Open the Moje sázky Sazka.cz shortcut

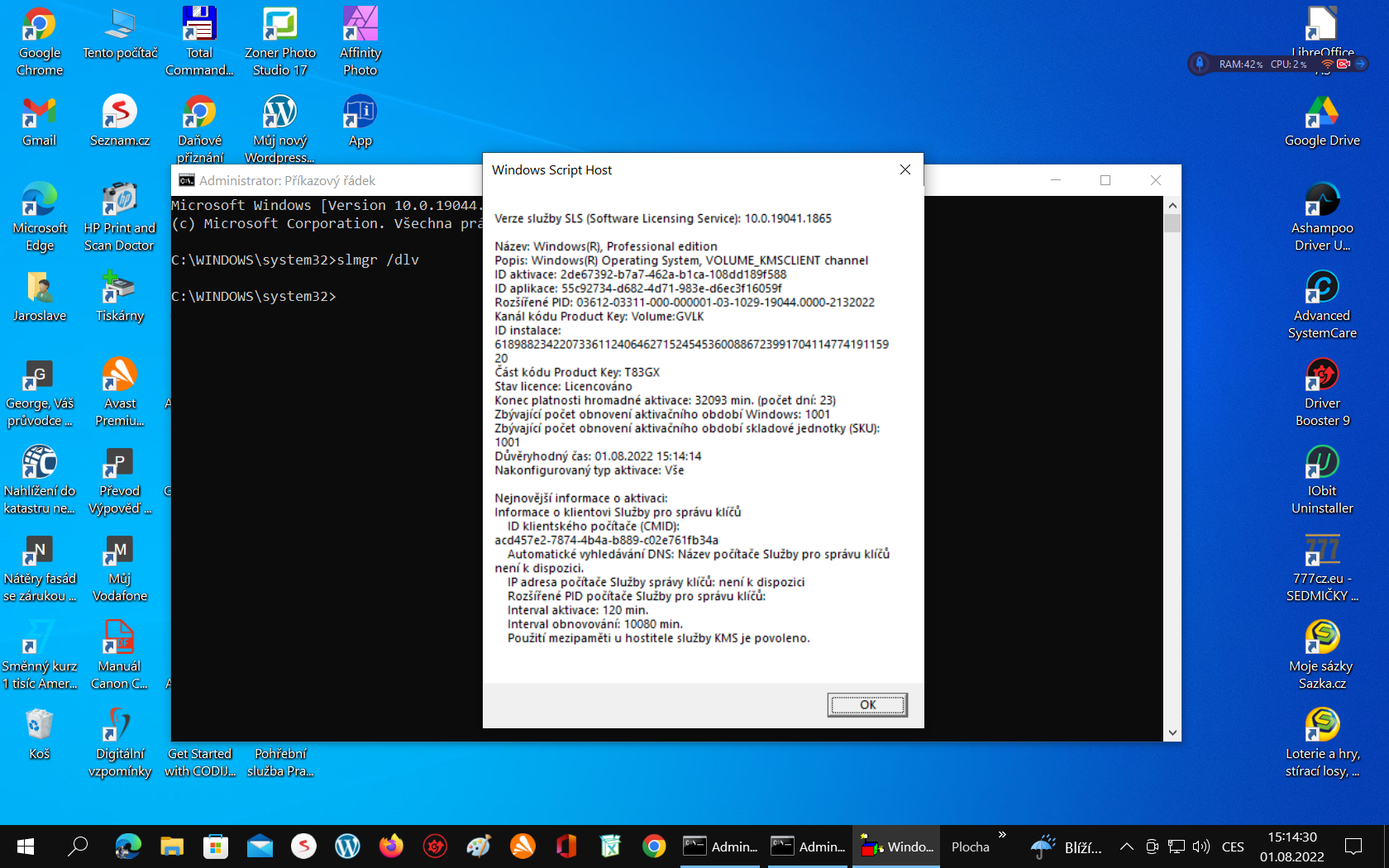pos(1322,655)
